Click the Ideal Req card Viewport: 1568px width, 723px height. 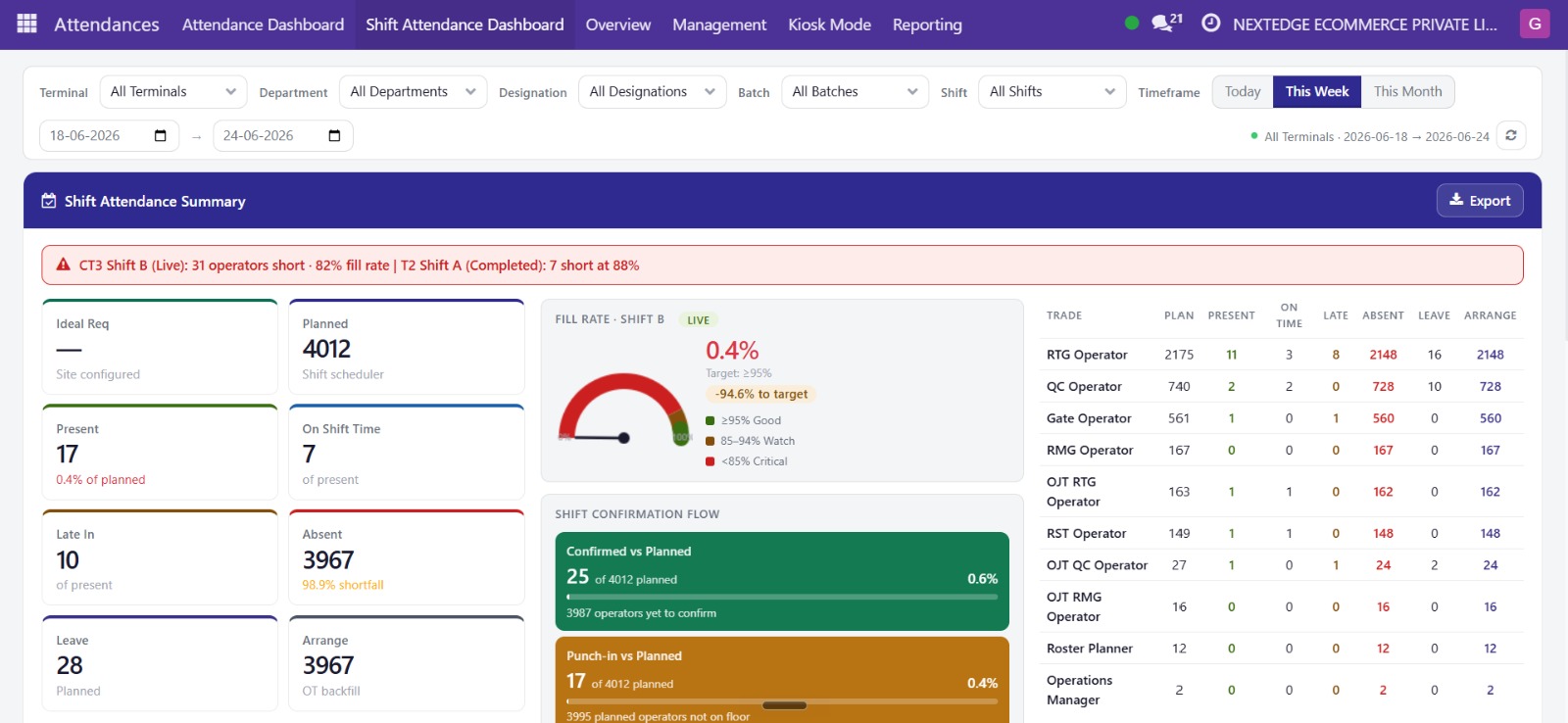click(x=160, y=347)
